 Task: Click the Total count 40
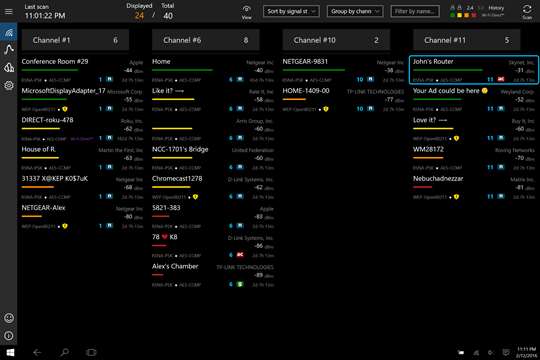pos(168,16)
